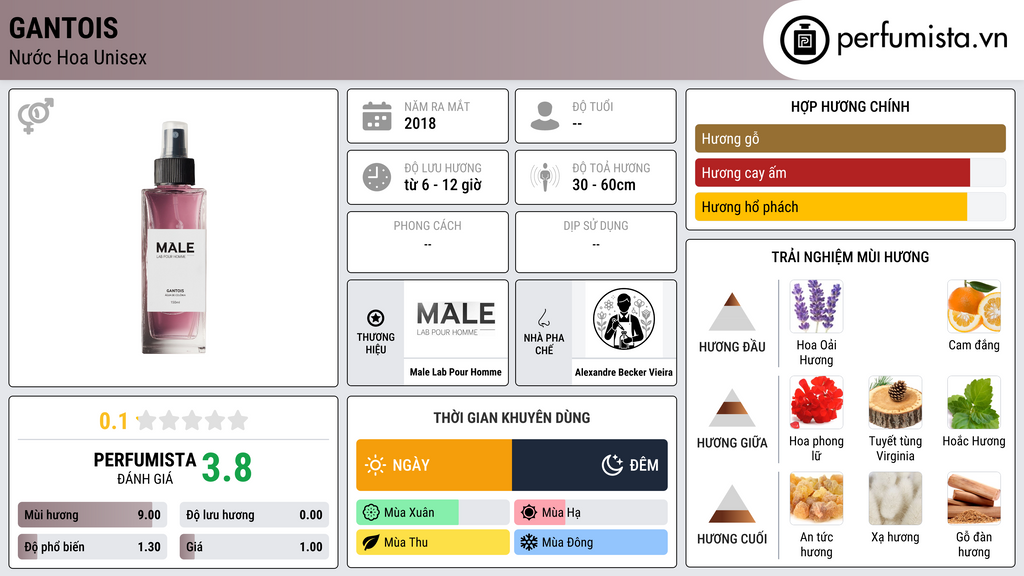Click the sun icon in the Ngày block
The width and height of the screenshot is (1024, 576).
[376, 465]
